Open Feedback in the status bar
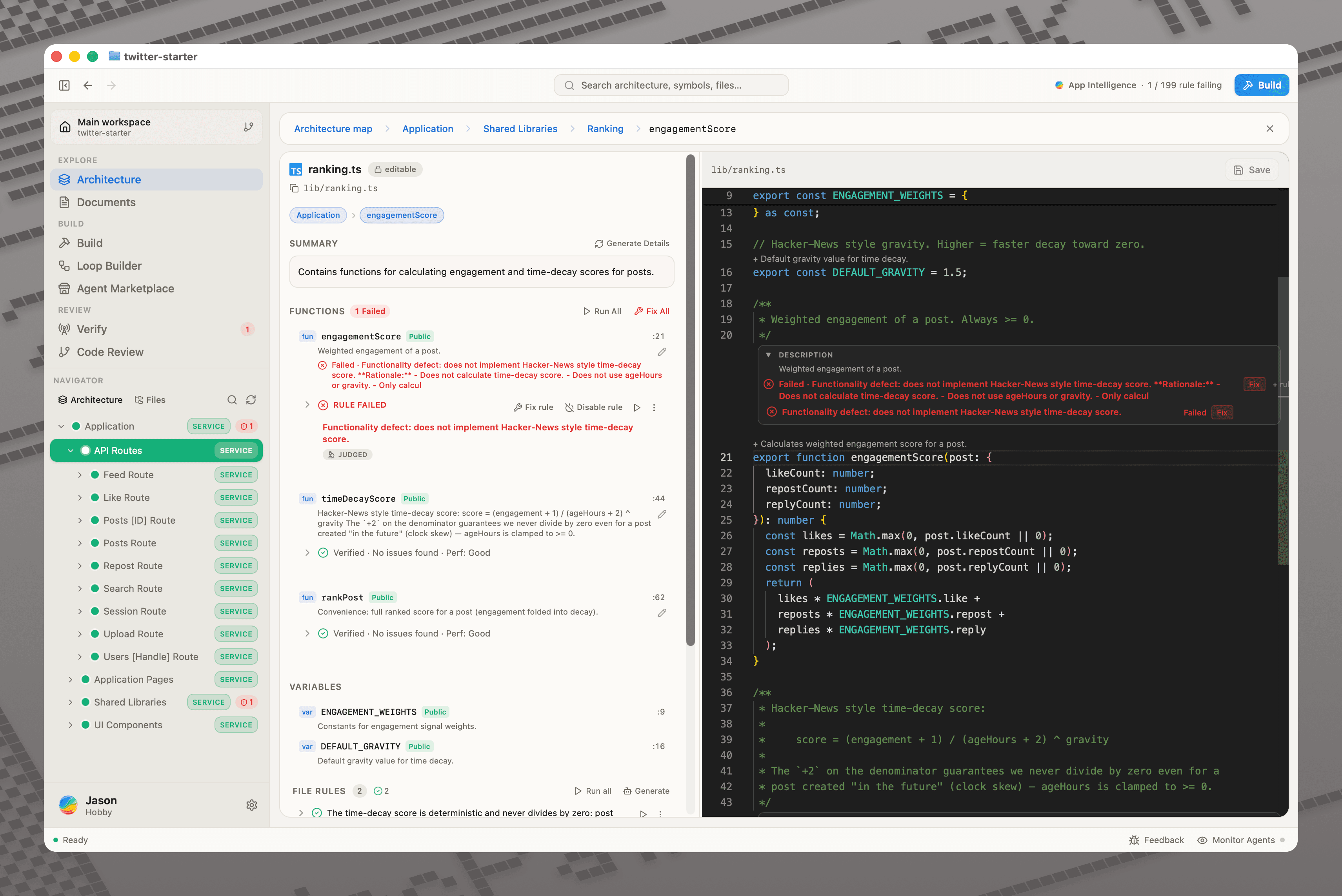Screen dimensions: 1342x896 pos(1156,840)
